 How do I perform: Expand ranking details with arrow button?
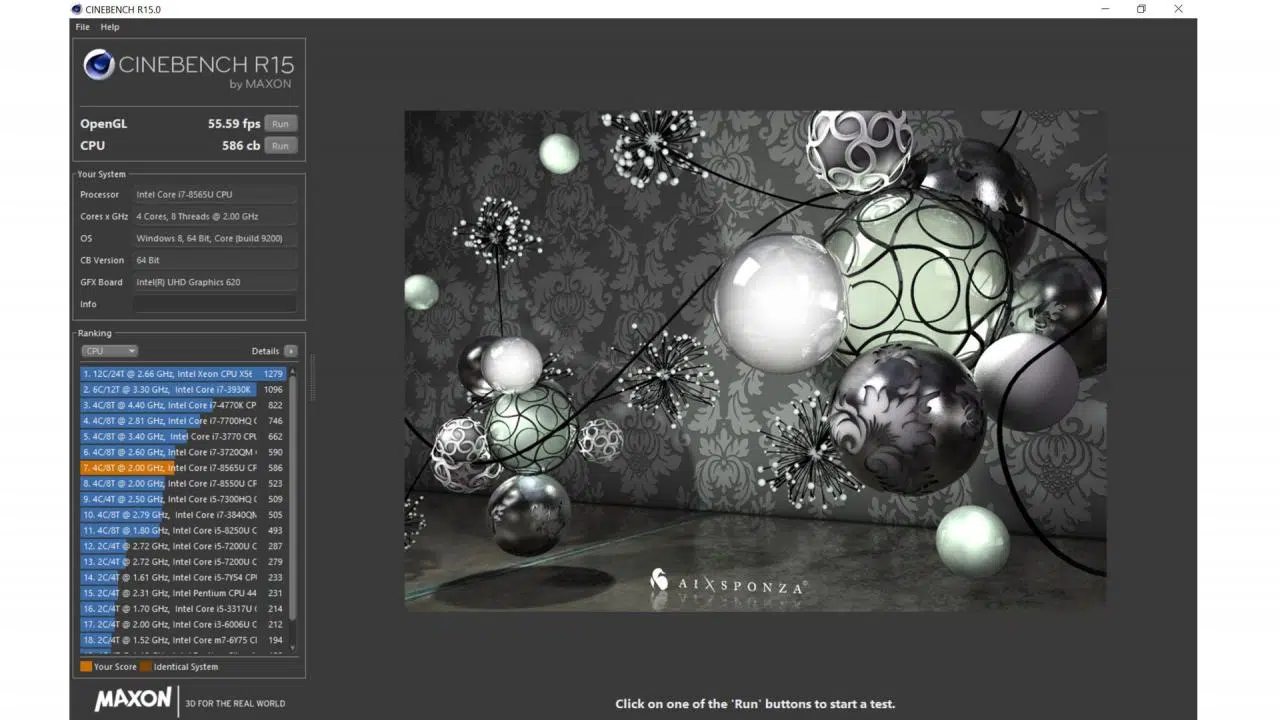click(290, 351)
